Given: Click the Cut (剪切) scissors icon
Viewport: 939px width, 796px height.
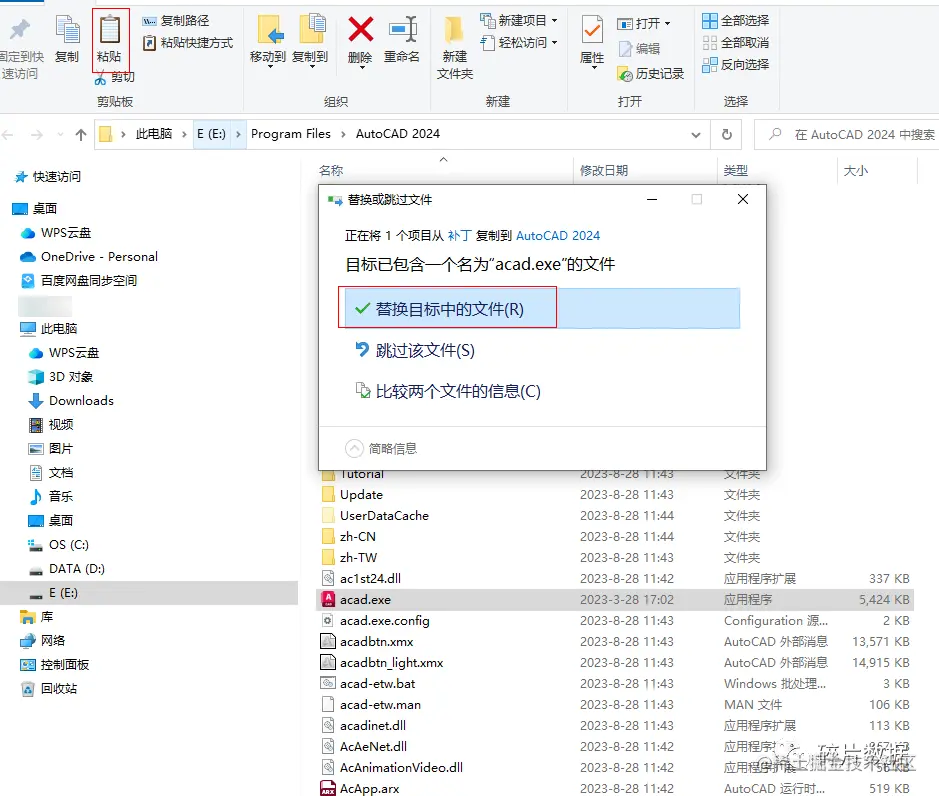Looking at the screenshot, I should click(x=101, y=77).
